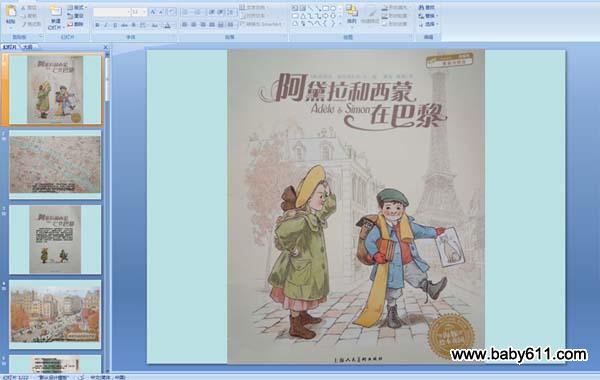Click the Clear Formatting icon
The image size is (600, 380).
click(x=172, y=12)
